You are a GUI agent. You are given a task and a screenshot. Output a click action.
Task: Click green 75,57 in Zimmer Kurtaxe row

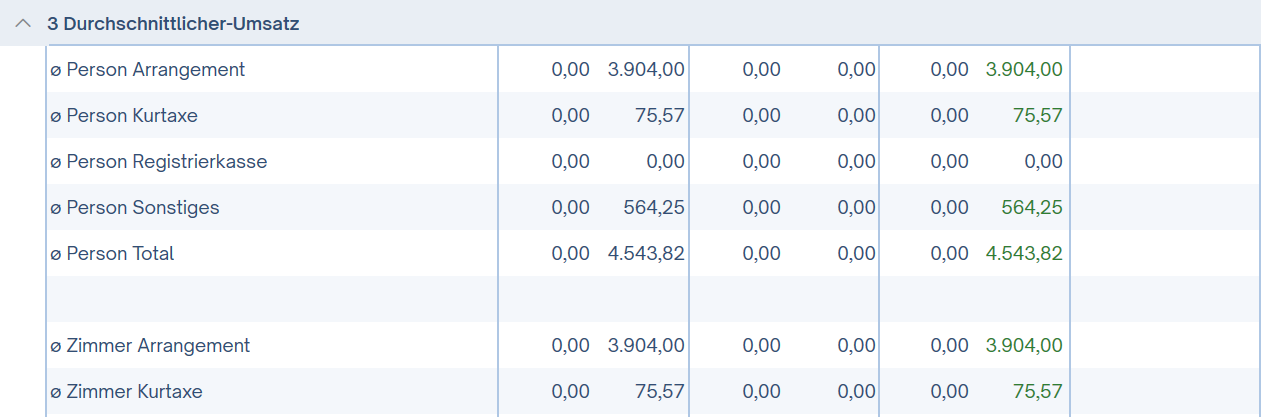point(1038,392)
